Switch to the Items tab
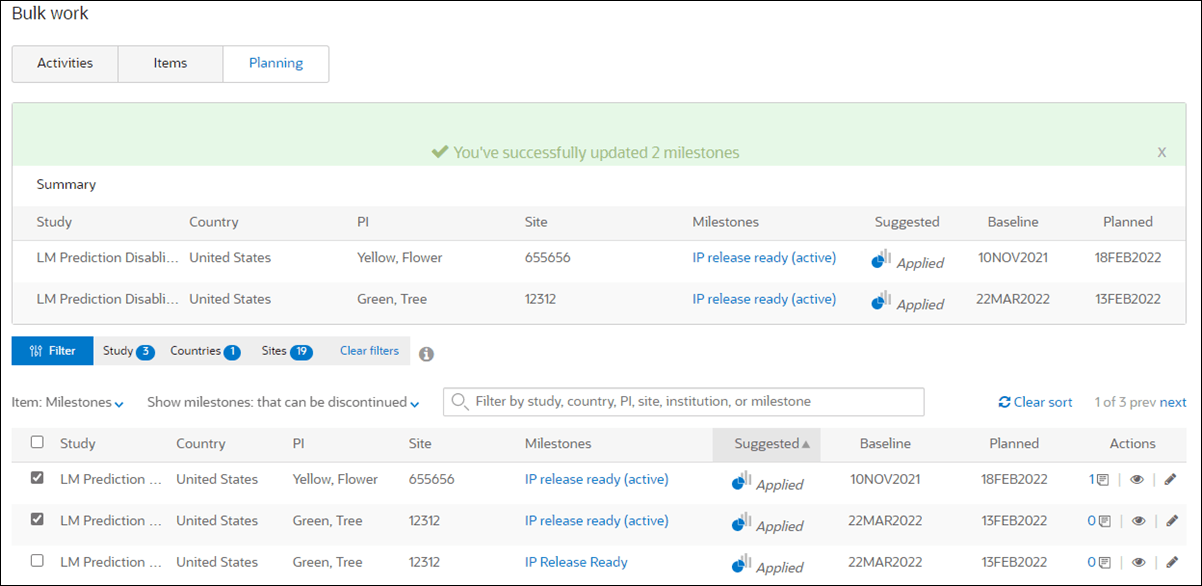1202x586 pixels. pyautogui.click(x=170, y=63)
